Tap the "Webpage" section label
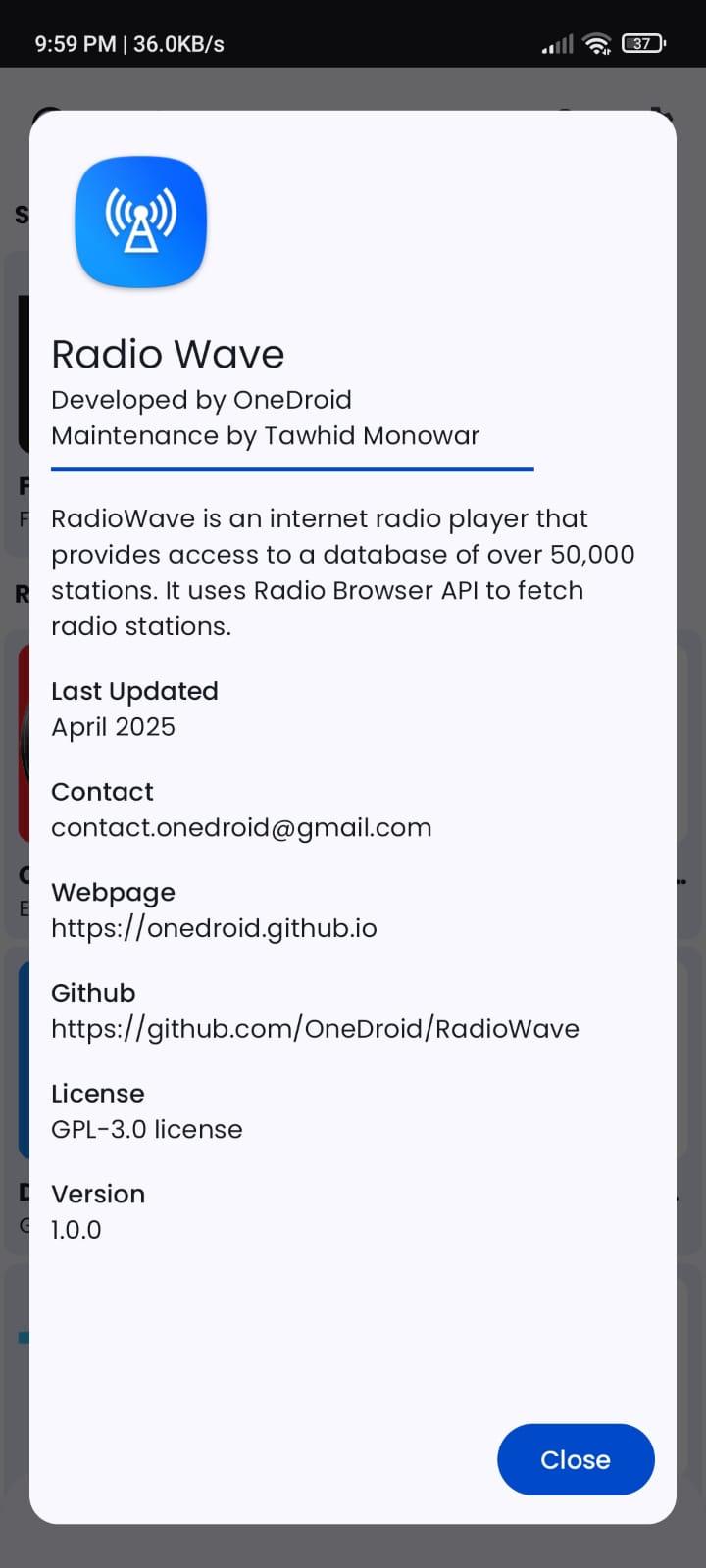Image resolution: width=706 pixels, height=1568 pixels. 113,892
